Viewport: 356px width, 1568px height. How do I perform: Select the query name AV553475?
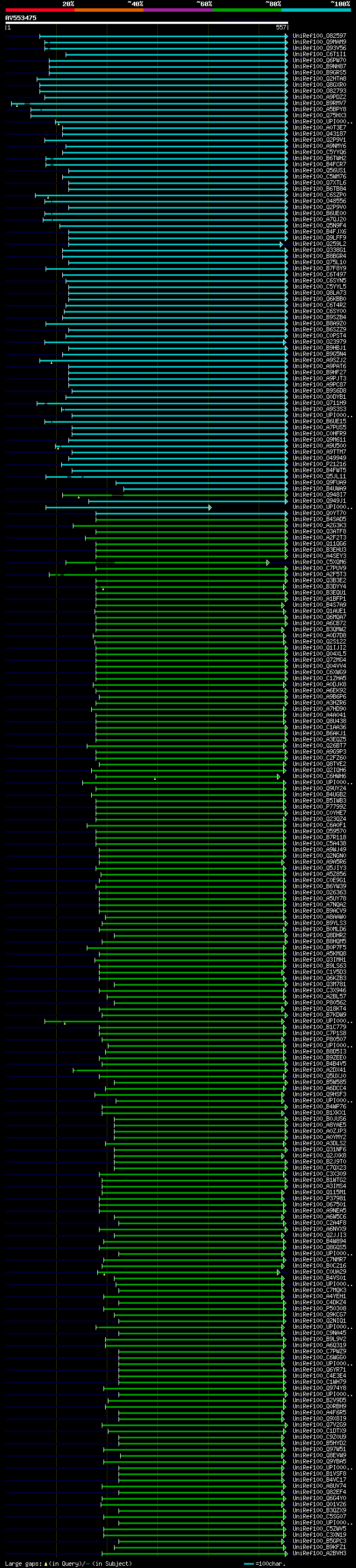tap(21, 18)
